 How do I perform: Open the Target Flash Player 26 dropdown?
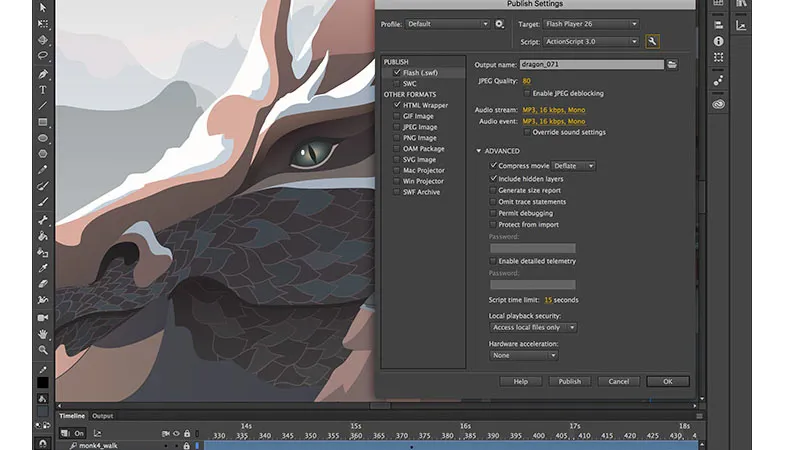coord(591,24)
